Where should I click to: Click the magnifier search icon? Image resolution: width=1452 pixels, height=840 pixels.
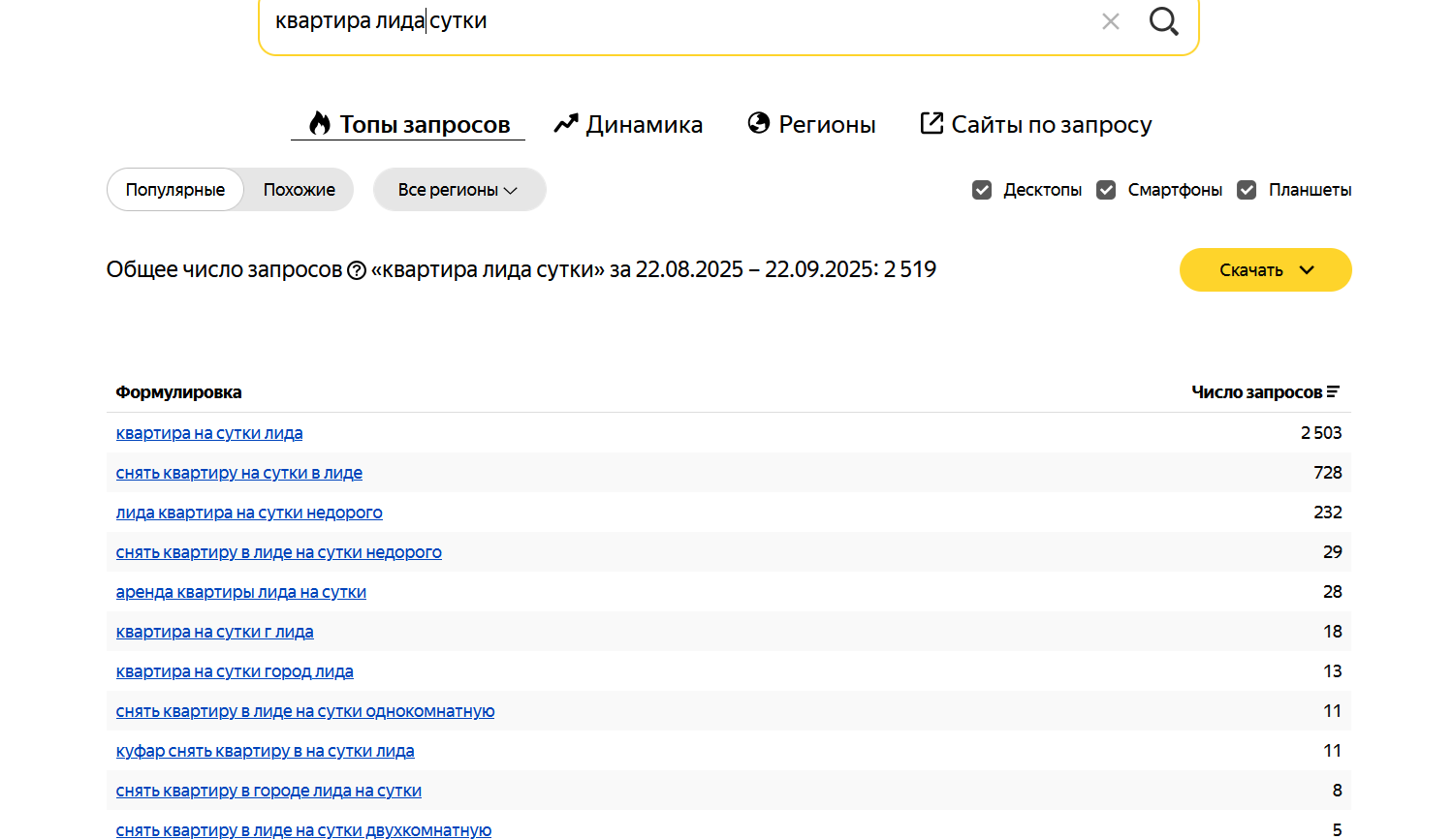(1163, 21)
